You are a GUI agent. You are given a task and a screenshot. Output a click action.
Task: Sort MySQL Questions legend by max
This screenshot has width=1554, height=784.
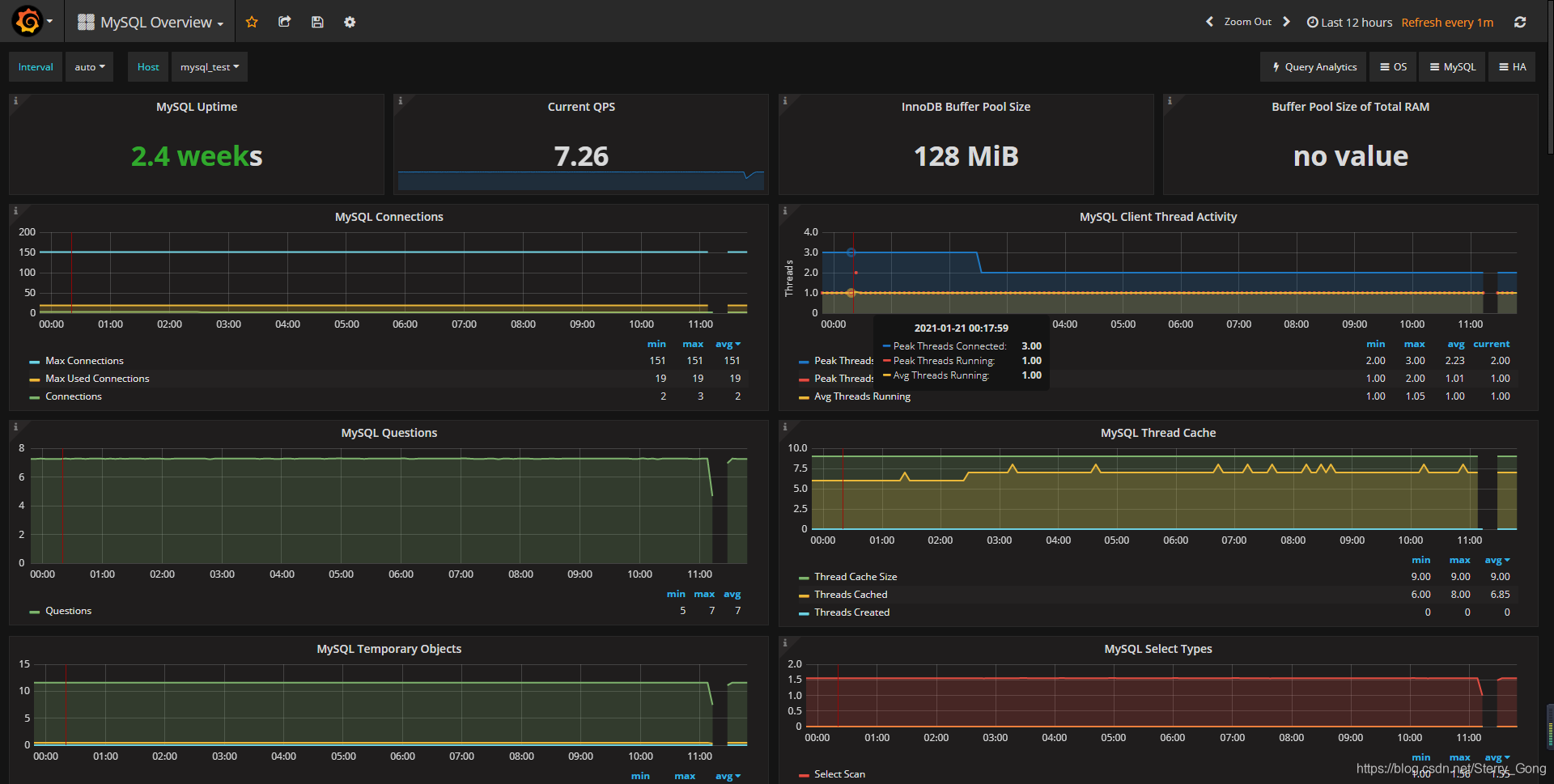coord(704,594)
